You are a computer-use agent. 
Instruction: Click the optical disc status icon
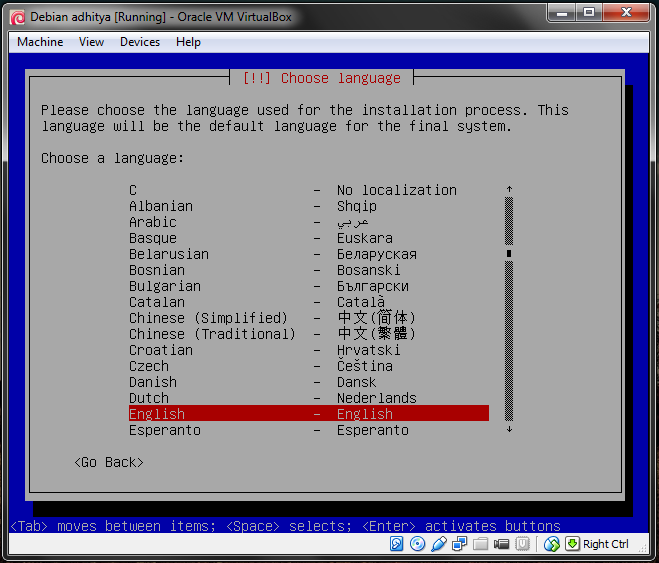[417, 544]
